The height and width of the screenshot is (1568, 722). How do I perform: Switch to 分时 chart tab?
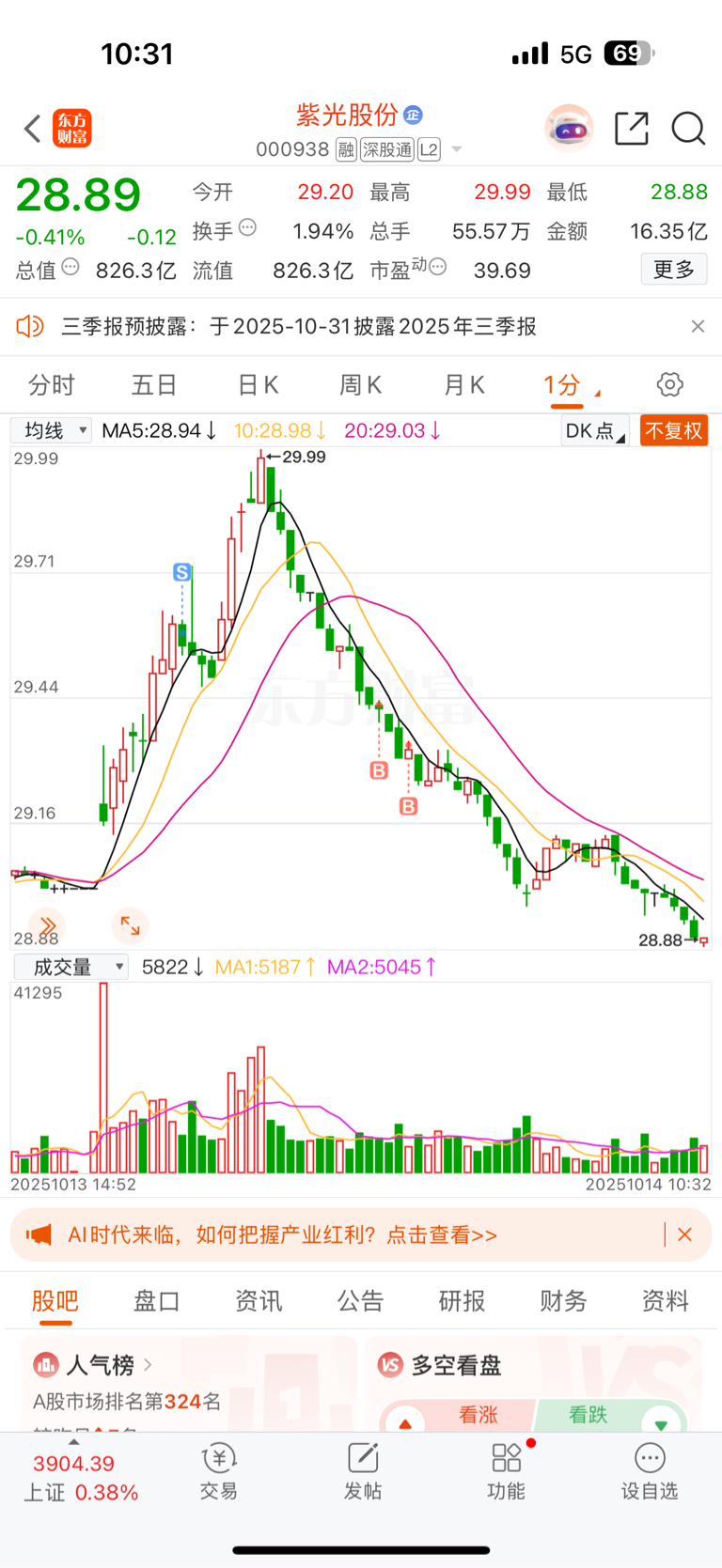52,384
